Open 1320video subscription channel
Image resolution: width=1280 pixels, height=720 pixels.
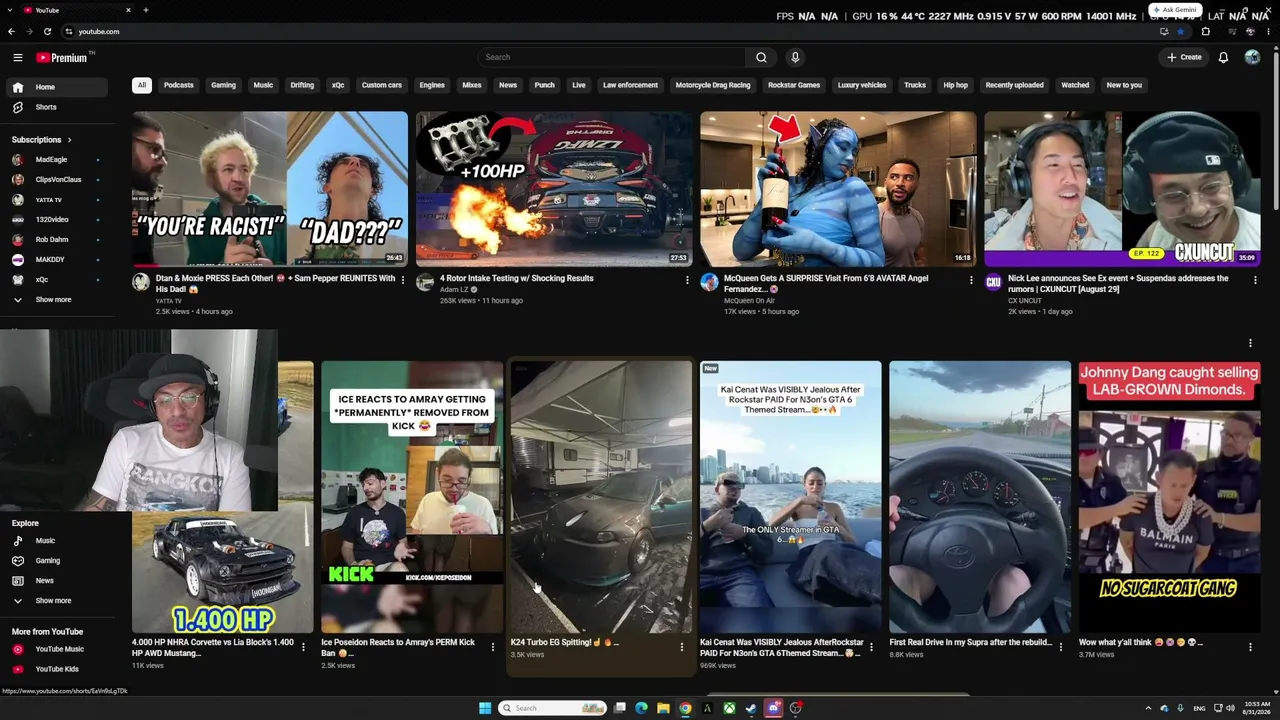pyautogui.click(x=55, y=220)
